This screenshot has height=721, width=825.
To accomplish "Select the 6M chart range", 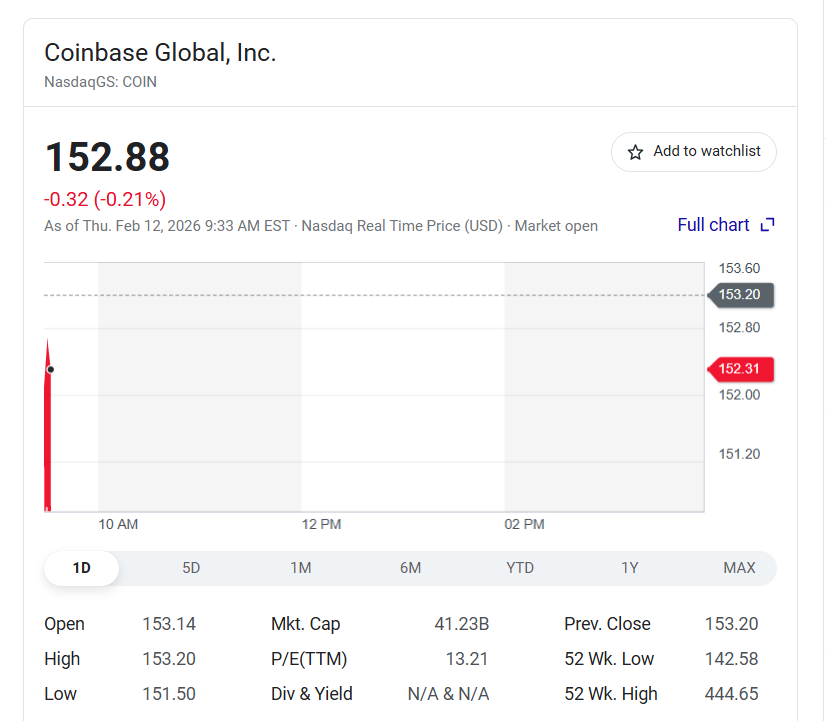I will [410, 568].
